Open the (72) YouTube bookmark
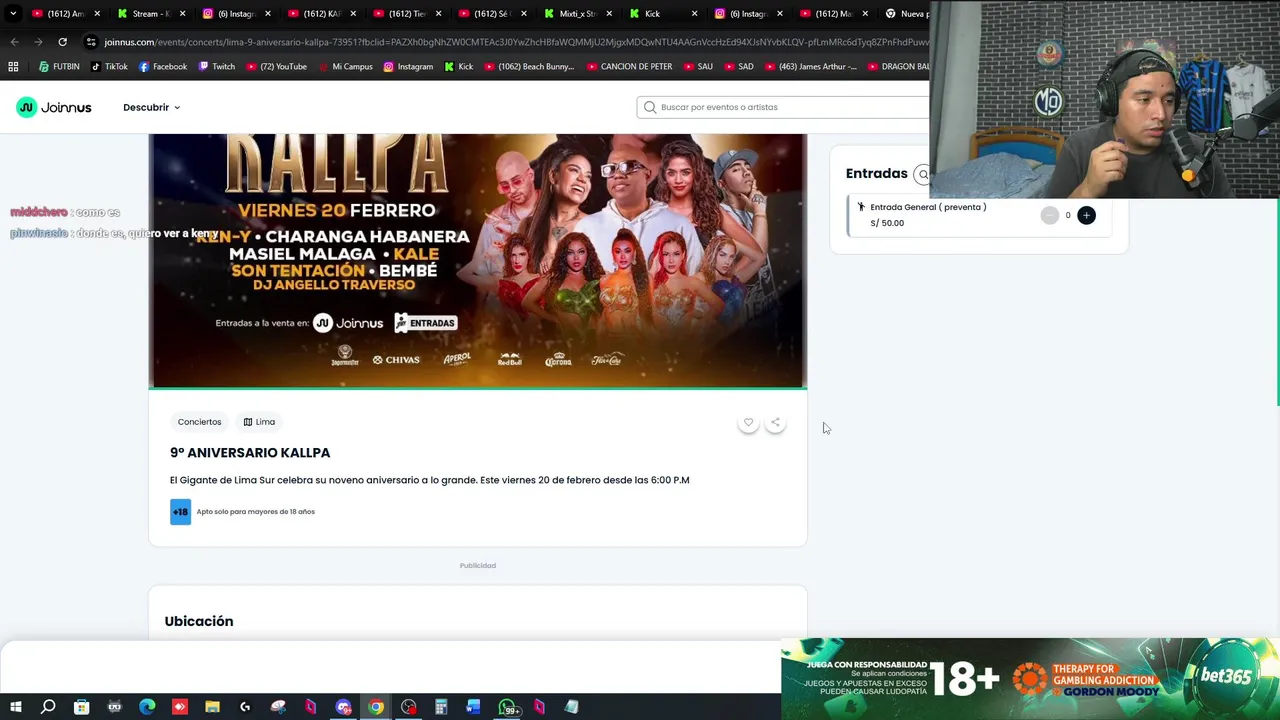 pyautogui.click(x=276, y=67)
